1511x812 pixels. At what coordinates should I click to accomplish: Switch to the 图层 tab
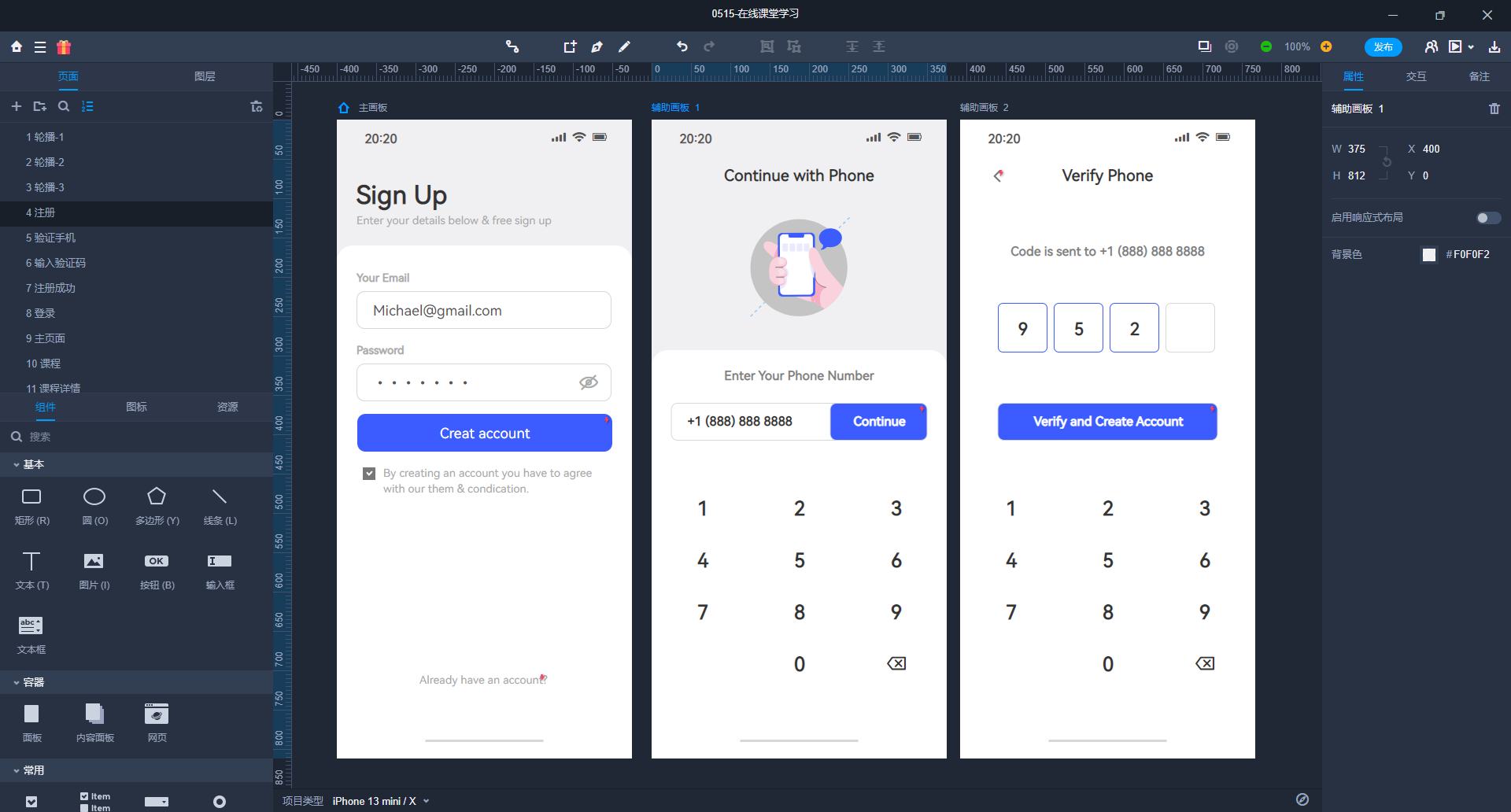(x=205, y=76)
